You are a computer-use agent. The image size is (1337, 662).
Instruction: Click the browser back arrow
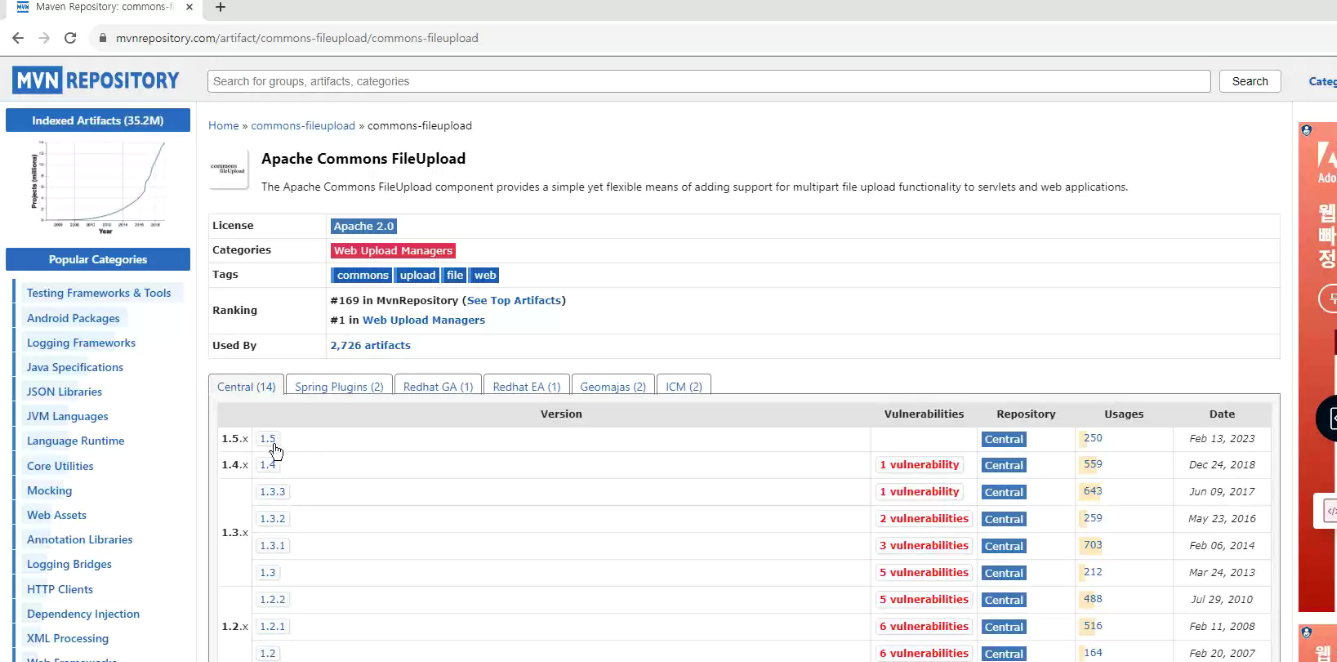pos(17,38)
